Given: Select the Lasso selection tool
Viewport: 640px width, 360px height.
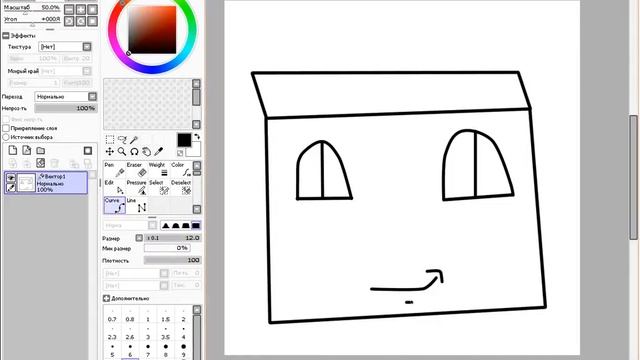Looking at the screenshot, I should (122, 140).
